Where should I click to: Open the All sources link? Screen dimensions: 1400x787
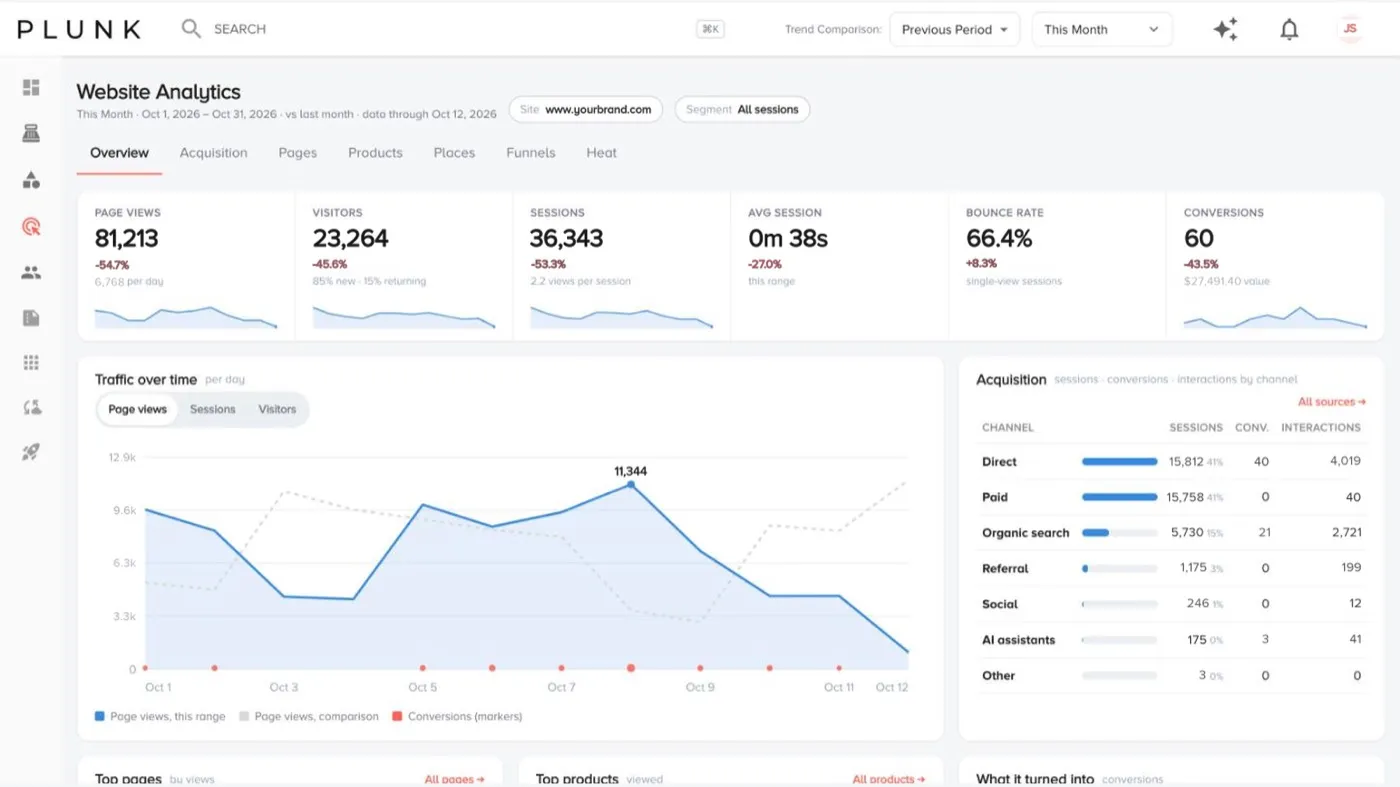coord(1332,402)
